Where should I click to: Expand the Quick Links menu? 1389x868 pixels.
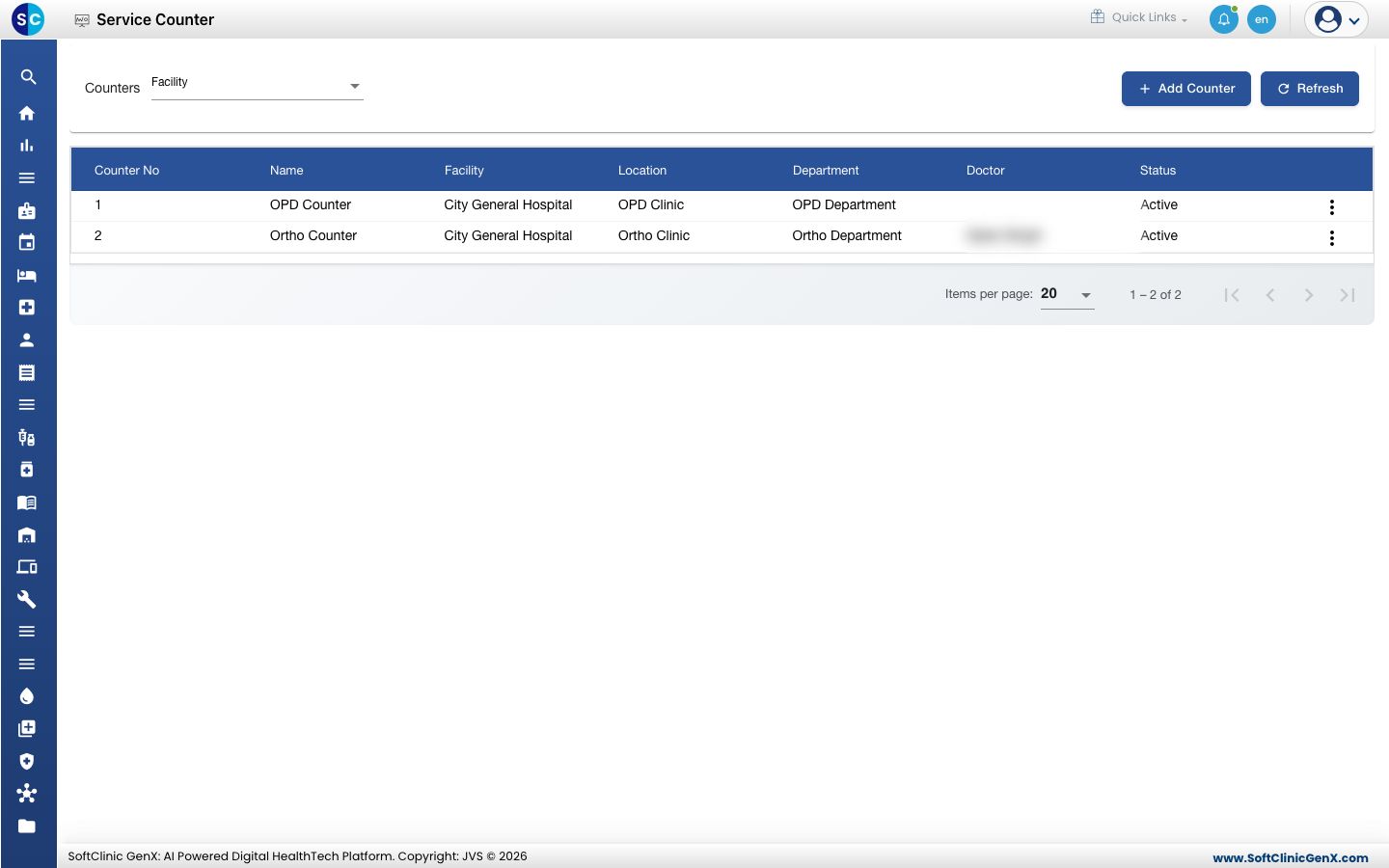pos(1139,17)
